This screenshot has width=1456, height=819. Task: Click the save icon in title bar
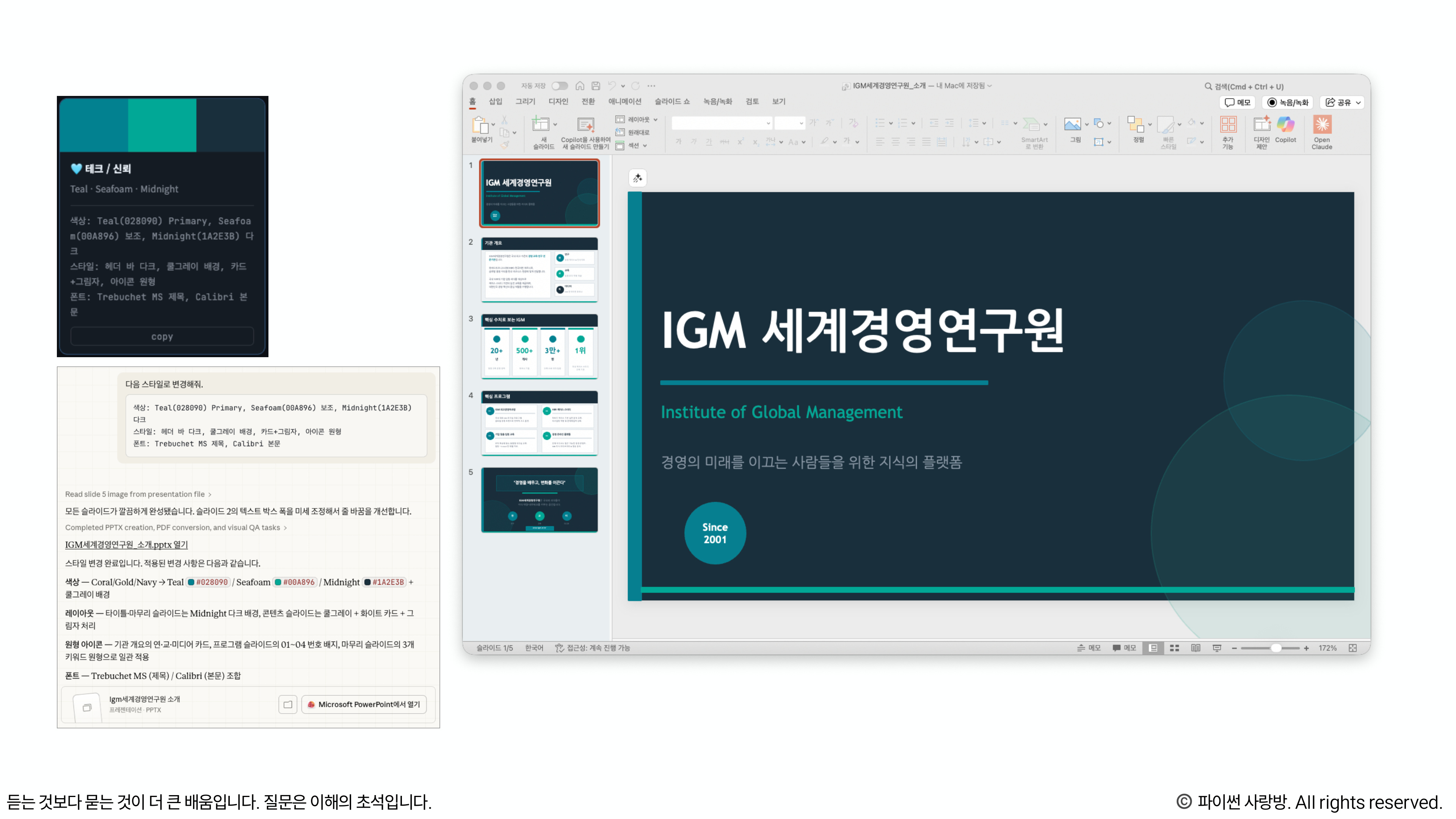click(596, 86)
